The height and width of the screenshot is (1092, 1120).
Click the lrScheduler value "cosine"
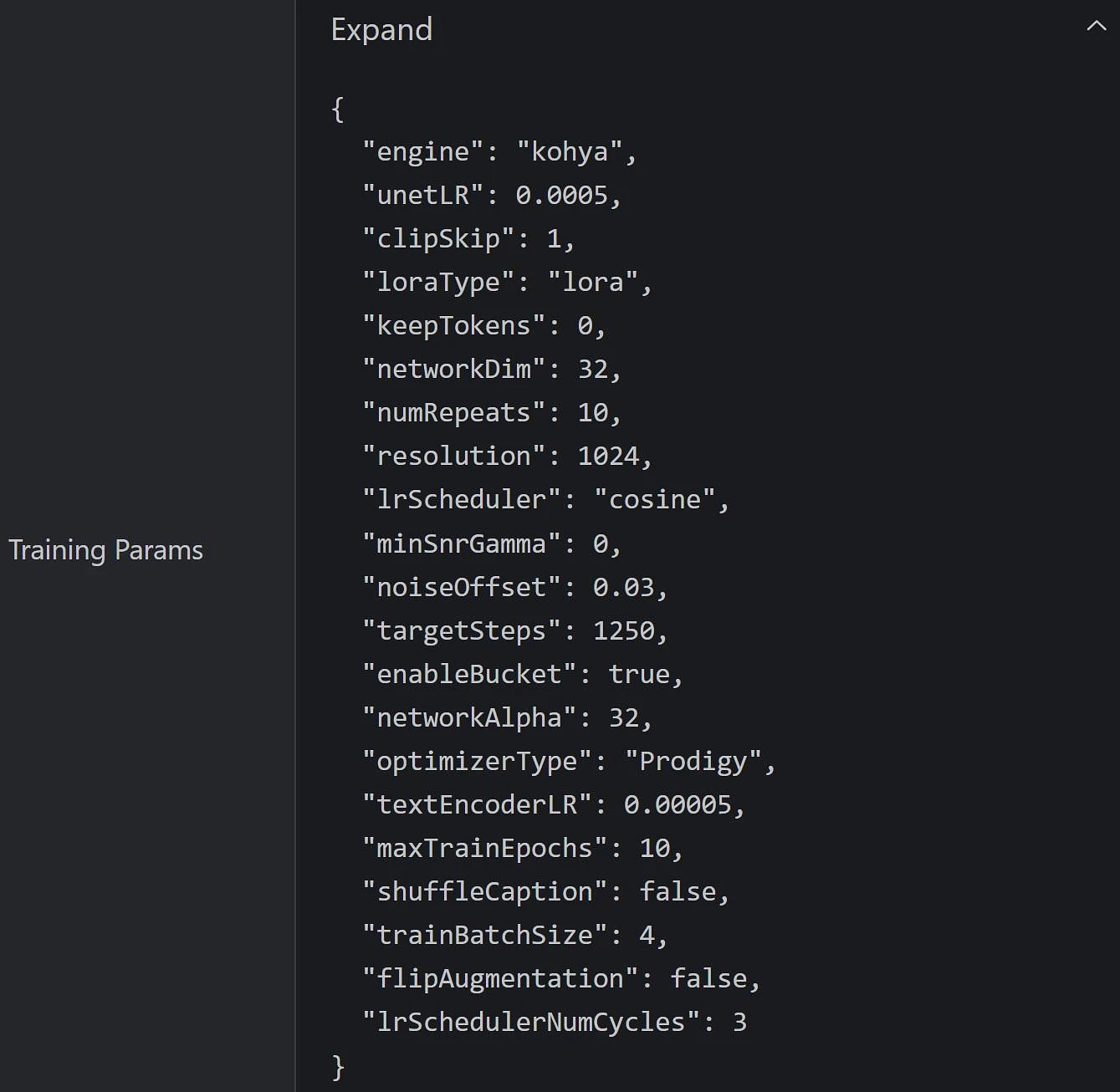[654, 500]
